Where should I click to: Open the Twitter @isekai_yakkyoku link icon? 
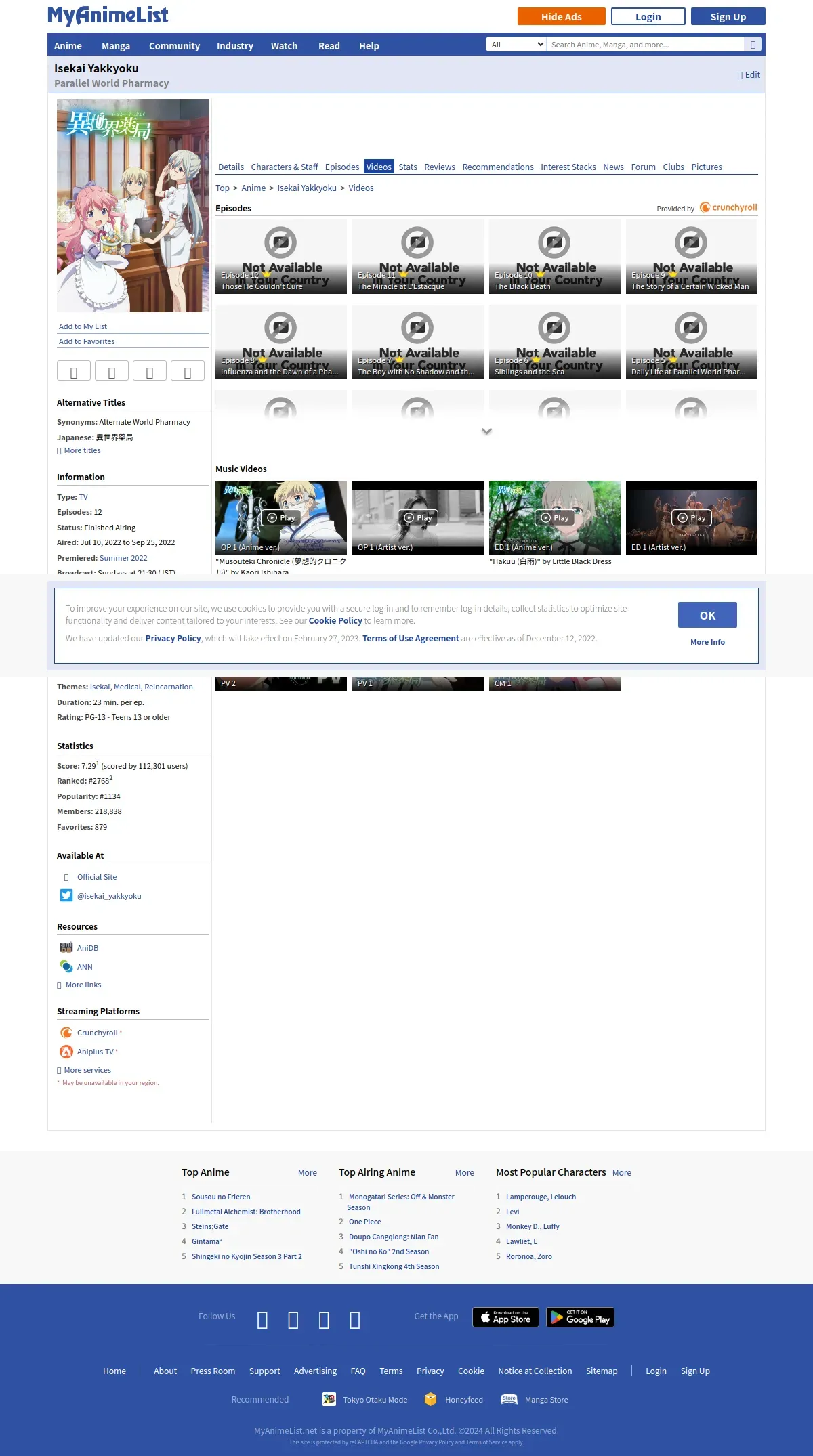coord(66,895)
